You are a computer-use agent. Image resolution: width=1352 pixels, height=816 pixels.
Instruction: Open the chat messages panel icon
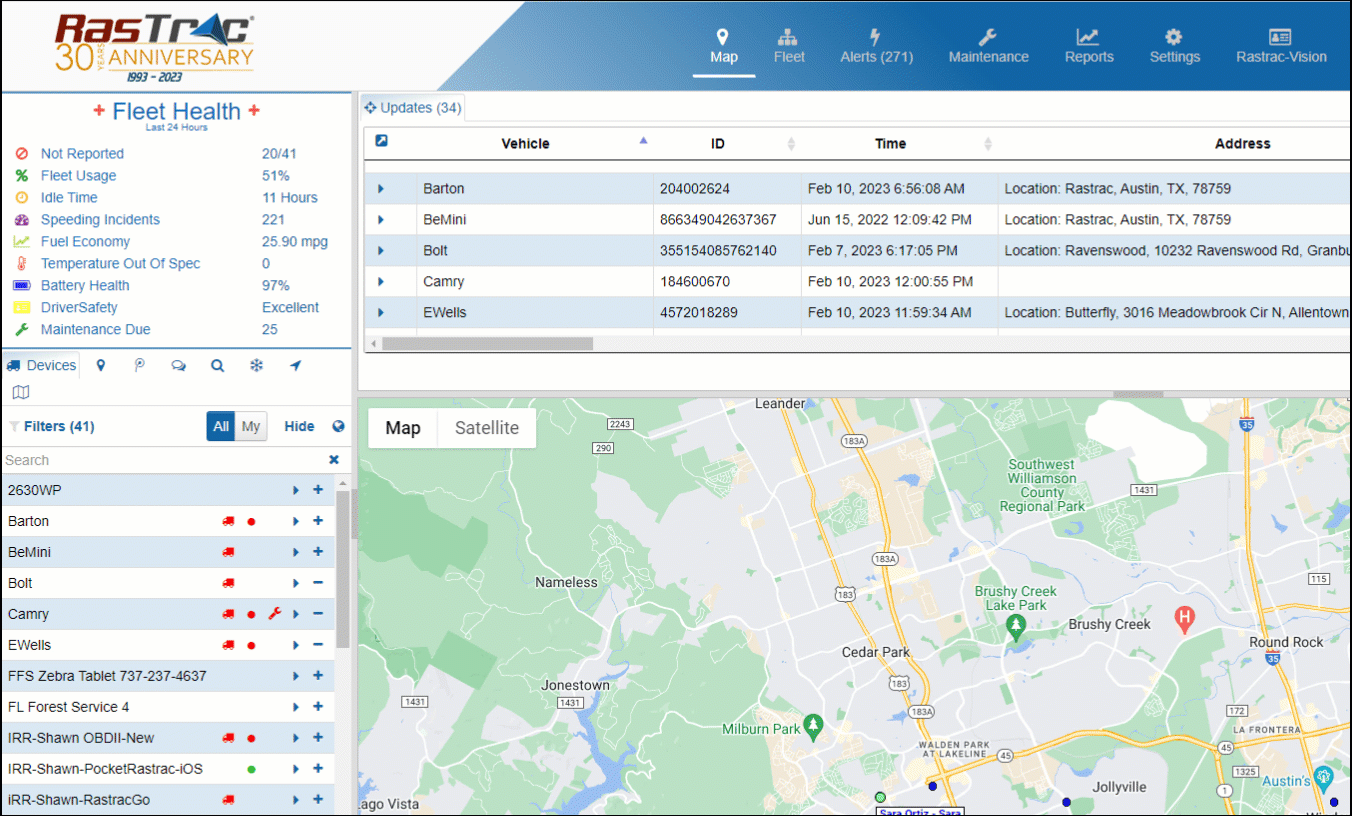(179, 366)
